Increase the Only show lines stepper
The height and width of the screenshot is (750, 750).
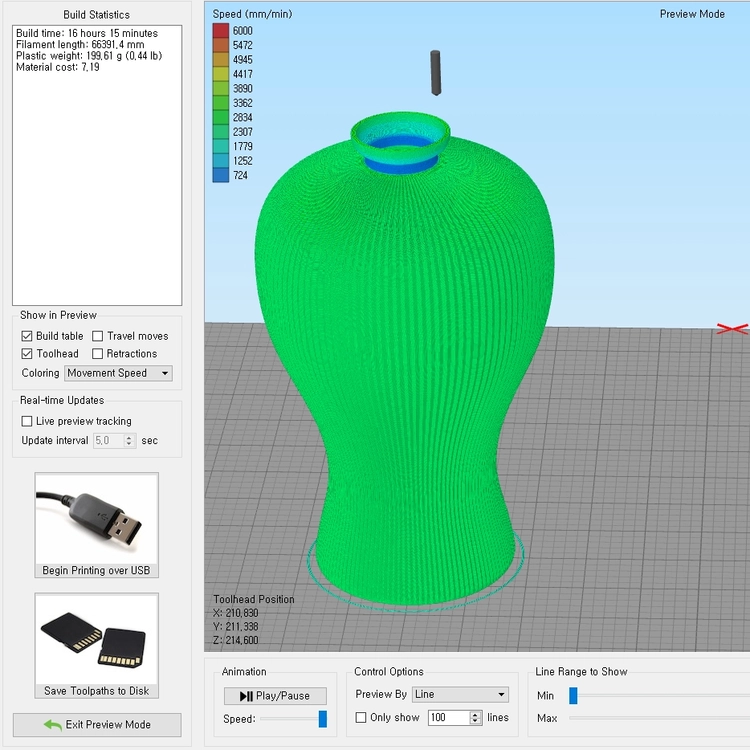click(x=475, y=714)
